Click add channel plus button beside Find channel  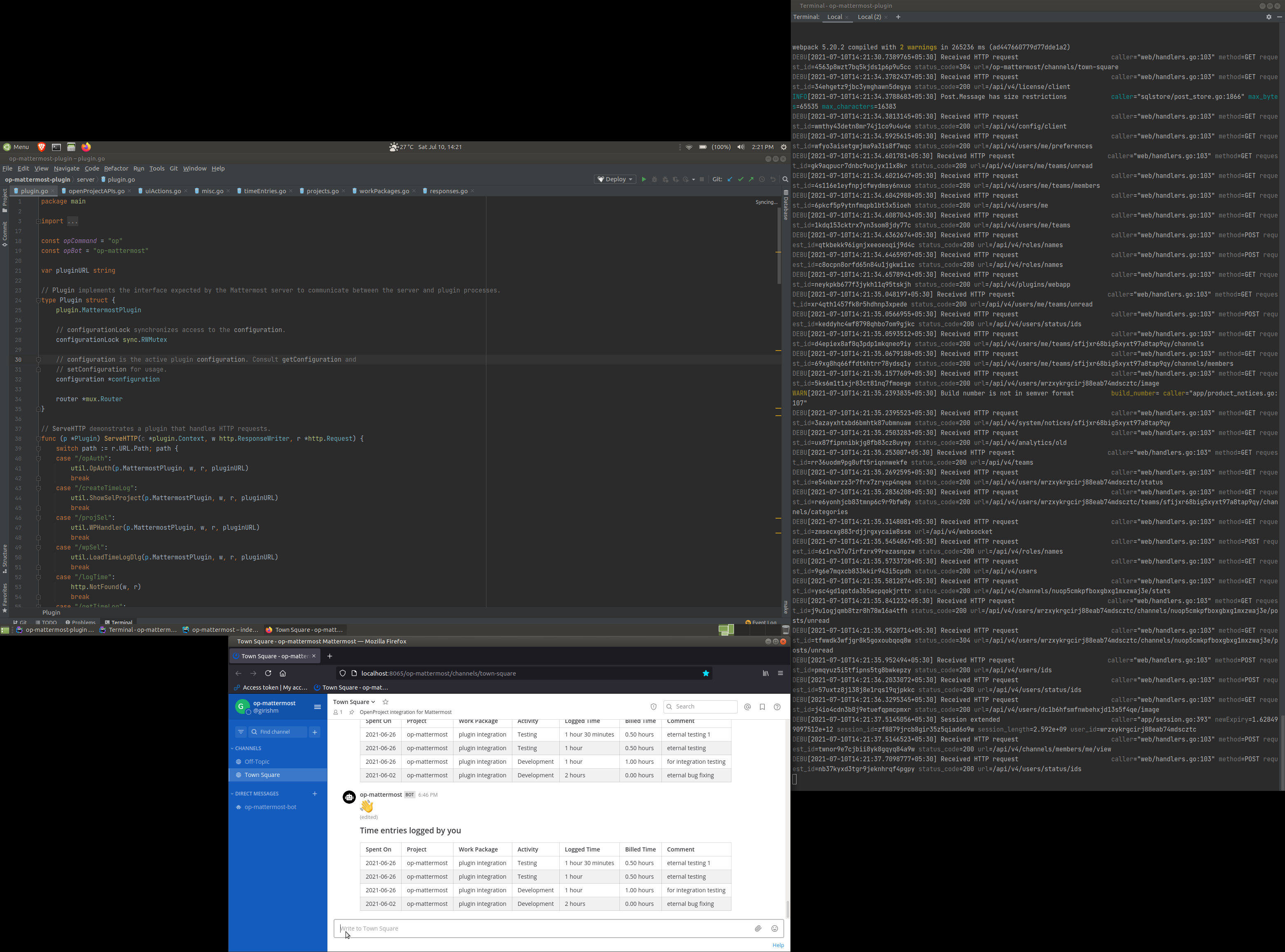(315, 732)
